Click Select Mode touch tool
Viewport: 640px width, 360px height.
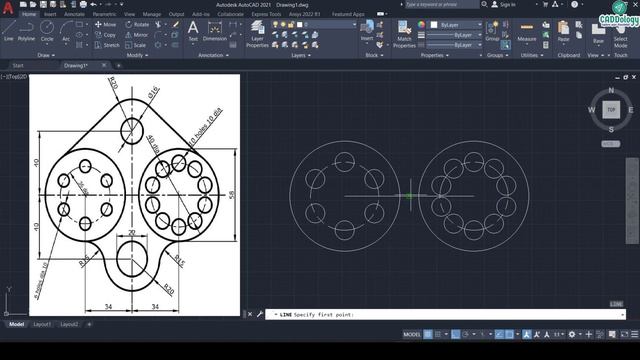coord(620,36)
